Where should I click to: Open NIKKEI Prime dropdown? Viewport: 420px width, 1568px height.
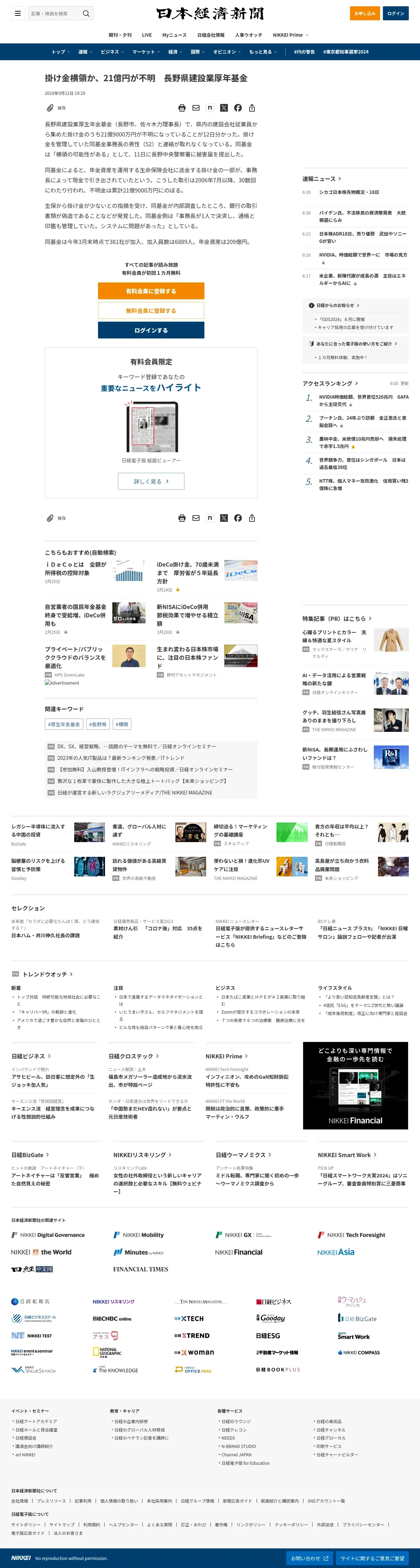click(291, 35)
